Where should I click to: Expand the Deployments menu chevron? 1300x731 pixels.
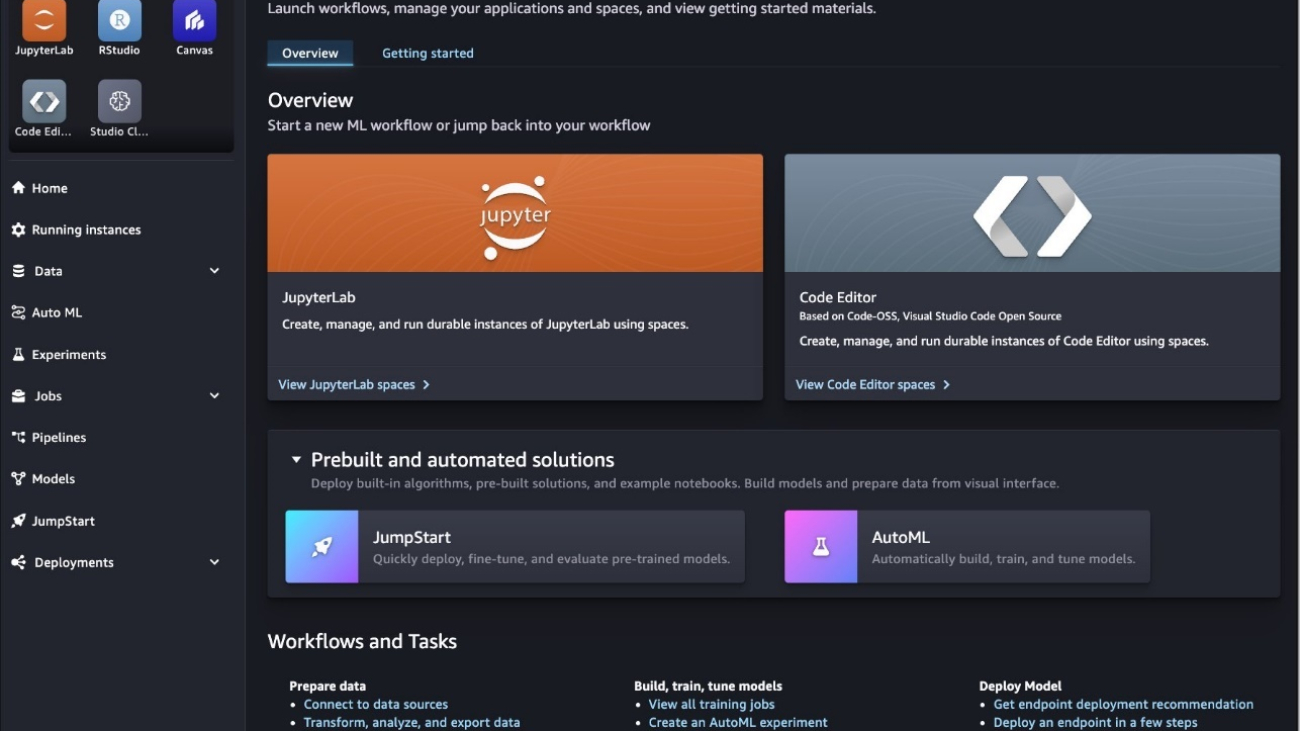(x=214, y=563)
